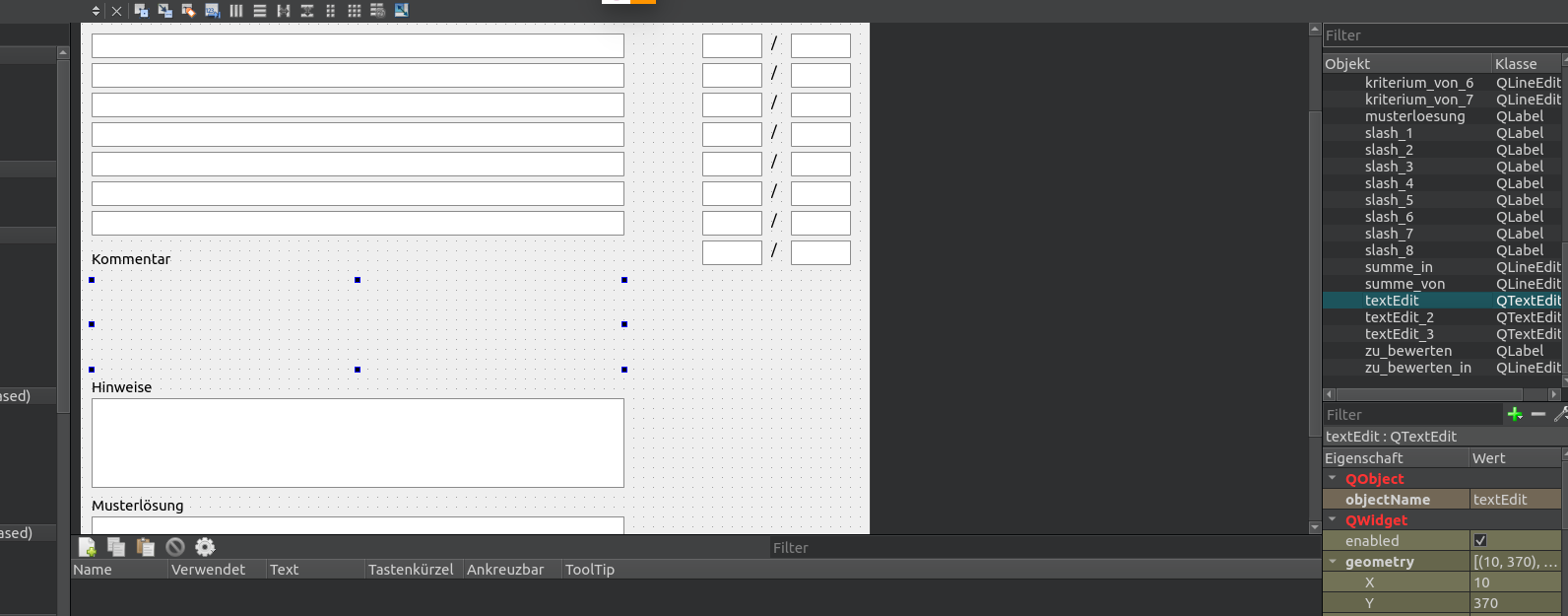Collapse the QWidget property group
Viewport: 1568px width, 616px height.
(1333, 520)
